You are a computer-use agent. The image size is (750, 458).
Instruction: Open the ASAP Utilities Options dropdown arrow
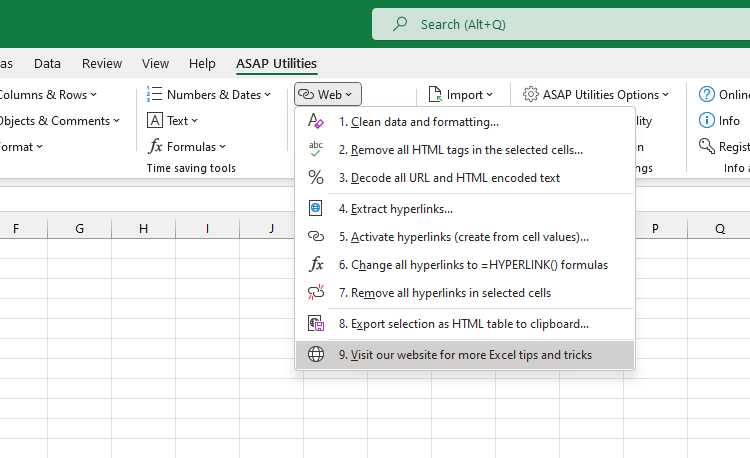pyautogui.click(x=665, y=95)
